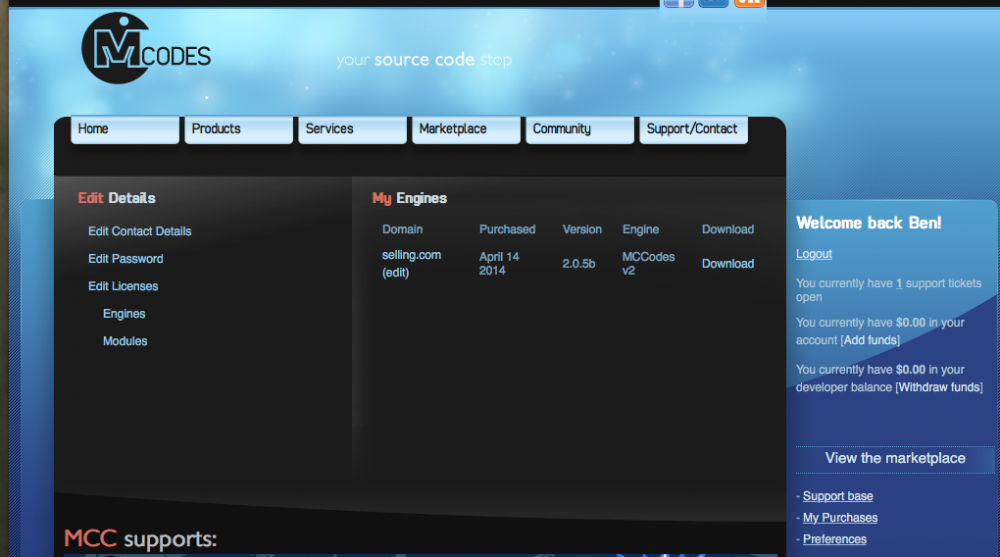Click the Facebook icon at top
The width and height of the screenshot is (1000, 557).
(678, 3)
